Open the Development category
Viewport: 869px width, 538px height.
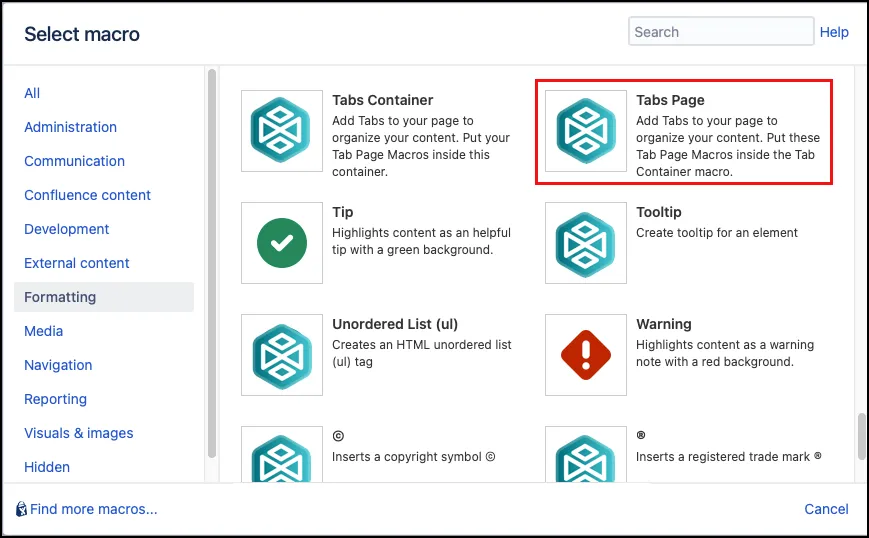[x=67, y=229]
